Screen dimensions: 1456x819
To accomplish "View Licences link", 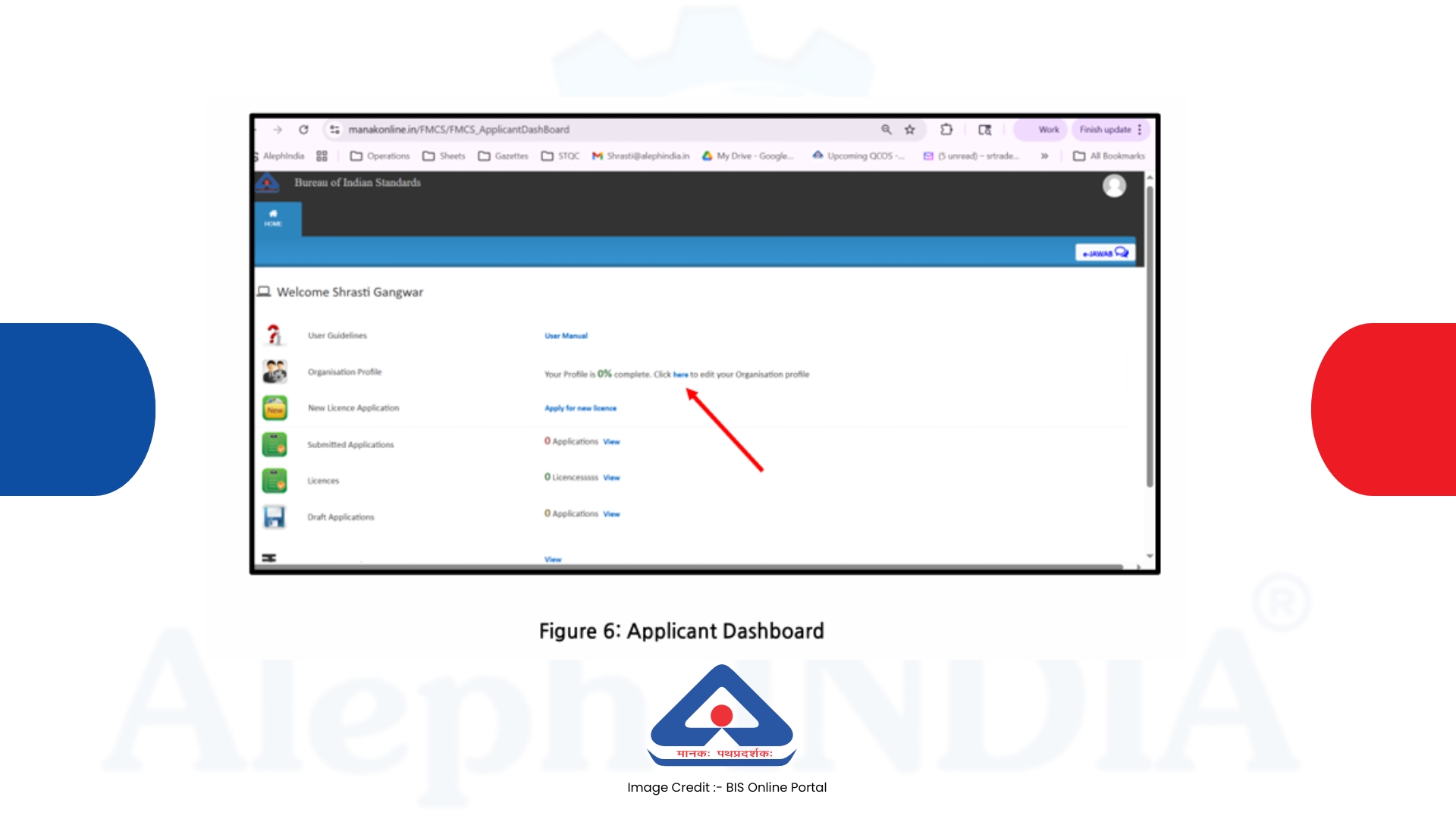I will (611, 478).
